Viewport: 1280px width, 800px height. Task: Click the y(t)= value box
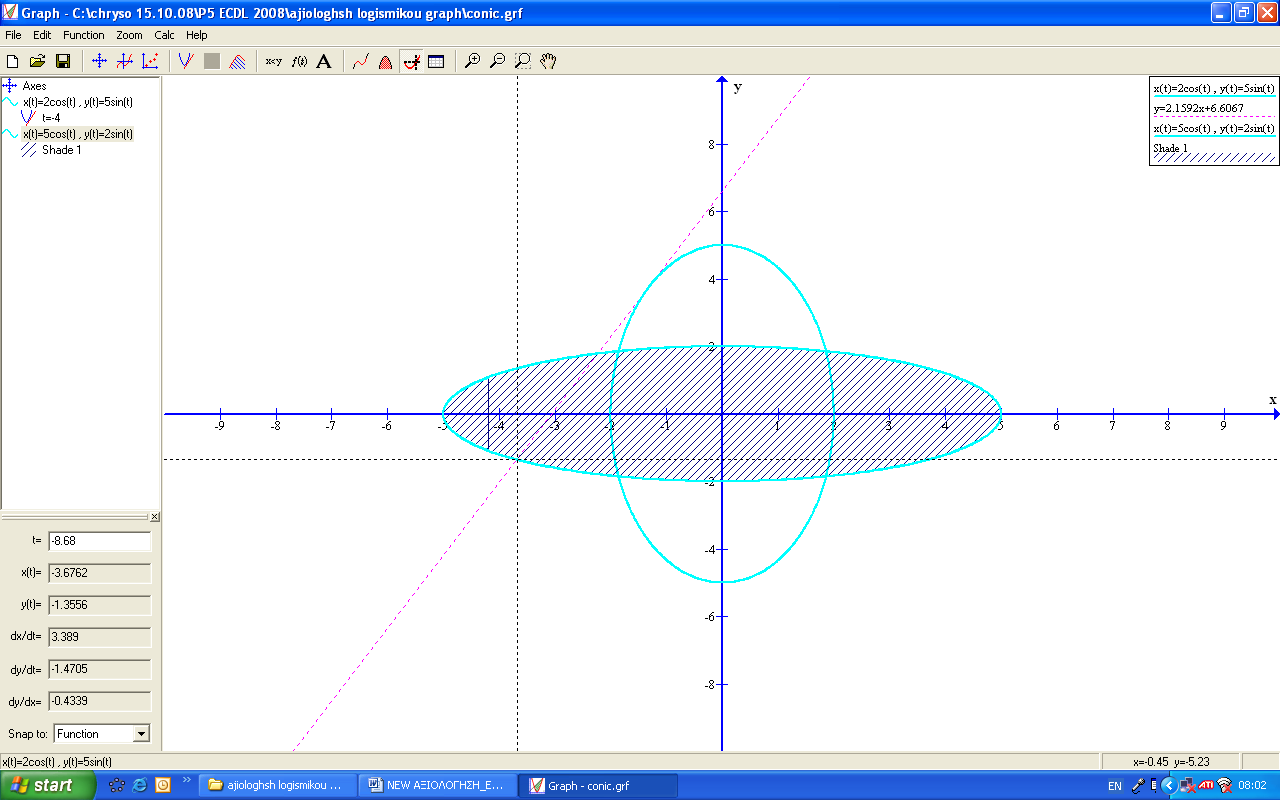point(99,605)
